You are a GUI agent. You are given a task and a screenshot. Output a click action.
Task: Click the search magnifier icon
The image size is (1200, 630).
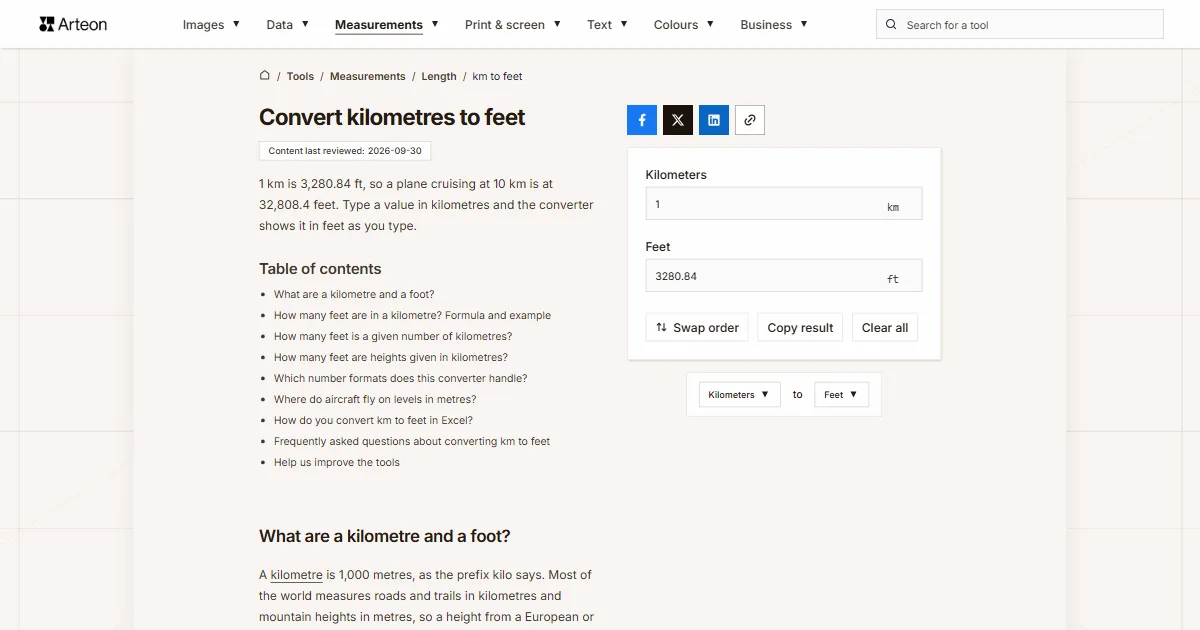point(892,24)
